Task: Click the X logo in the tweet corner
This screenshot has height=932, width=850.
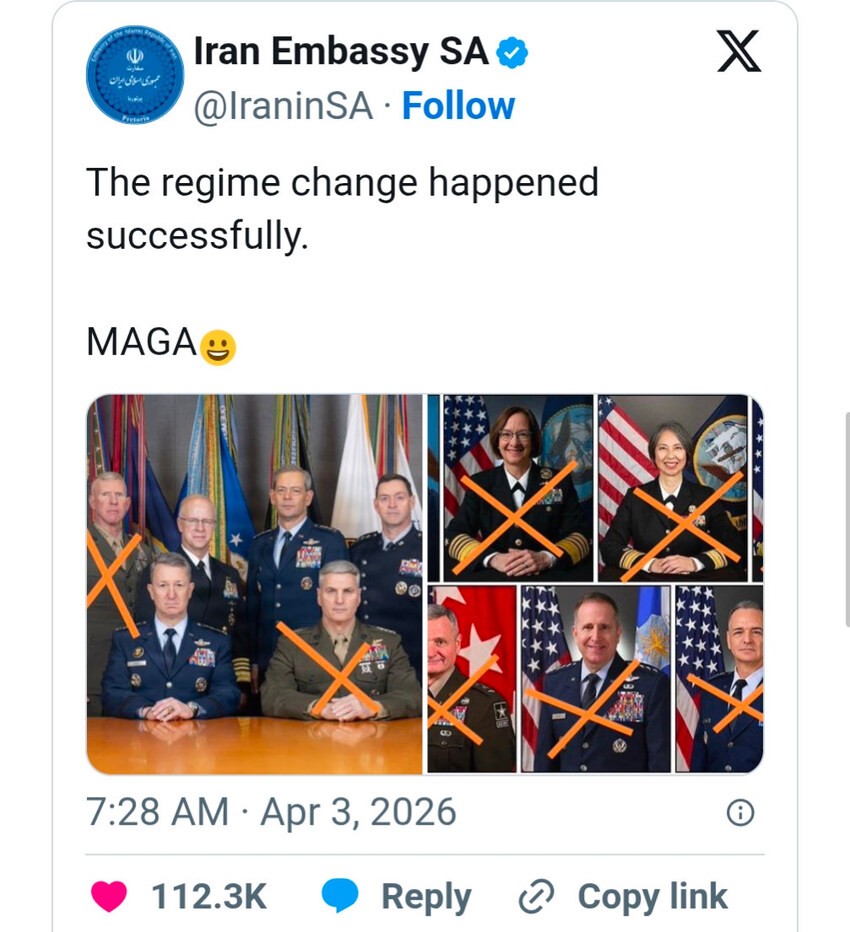Action: pyautogui.click(x=739, y=50)
